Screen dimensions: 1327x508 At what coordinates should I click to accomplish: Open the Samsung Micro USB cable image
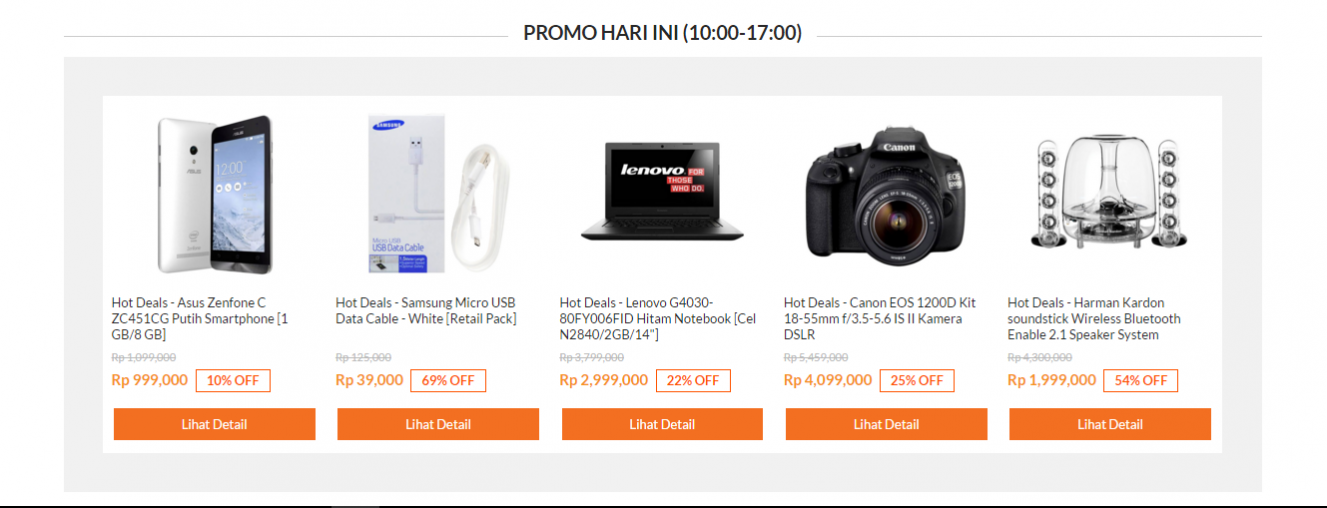coord(438,194)
